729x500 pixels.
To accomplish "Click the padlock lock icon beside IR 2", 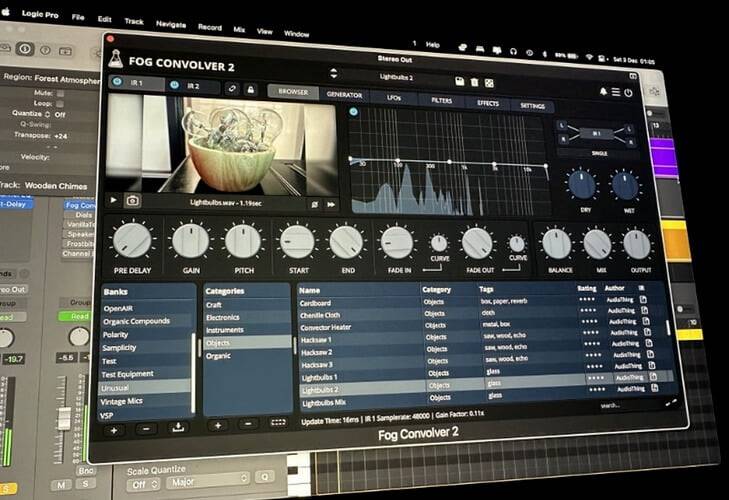I will click(x=251, y=89).
